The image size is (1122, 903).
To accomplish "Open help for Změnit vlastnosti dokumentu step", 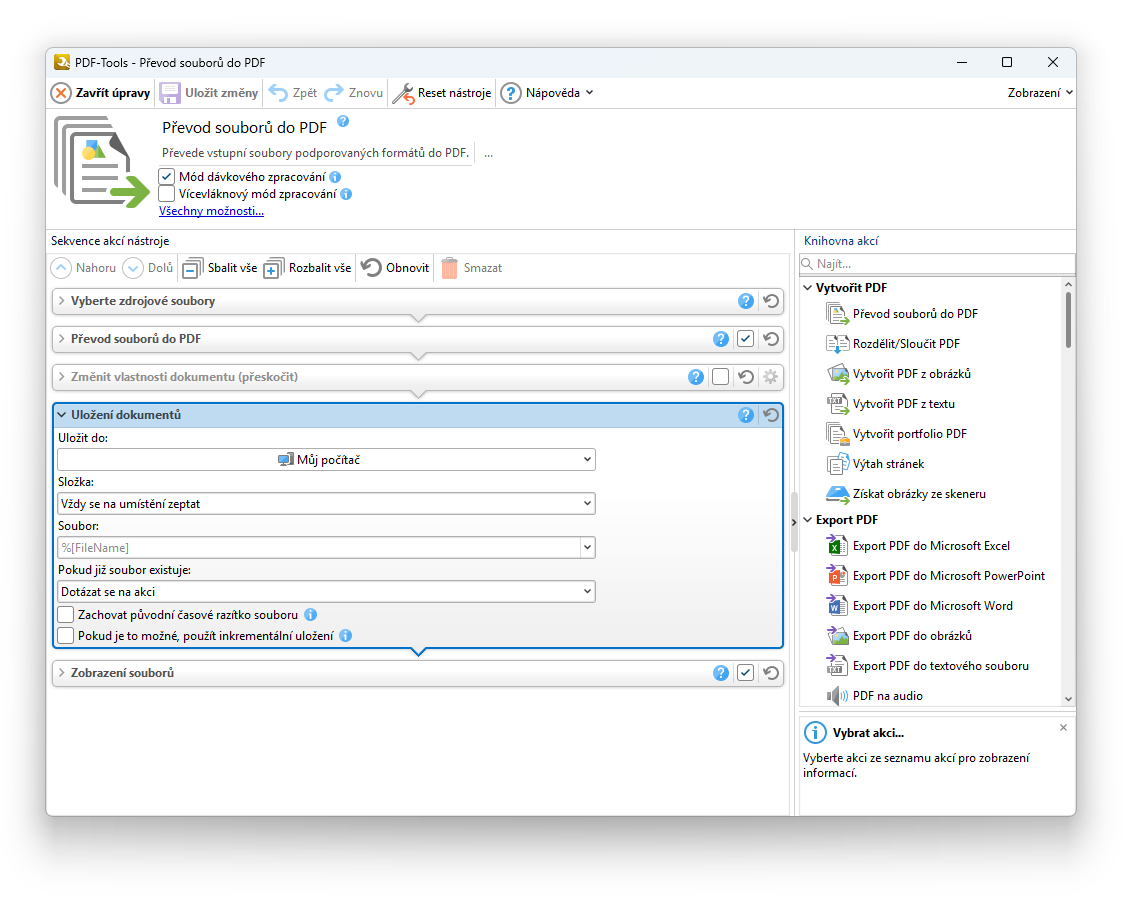I will click(x=696, y=377).
